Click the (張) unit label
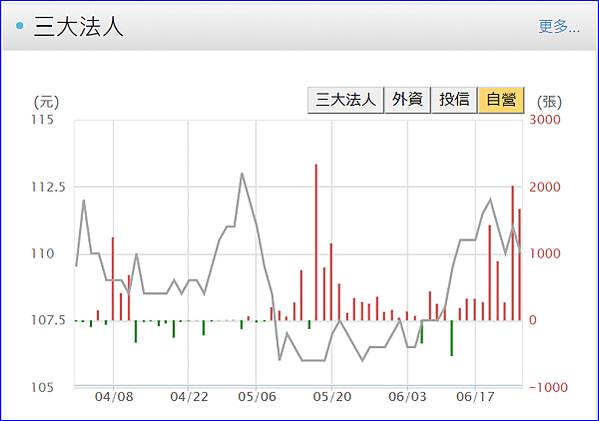 pos(549,102)
